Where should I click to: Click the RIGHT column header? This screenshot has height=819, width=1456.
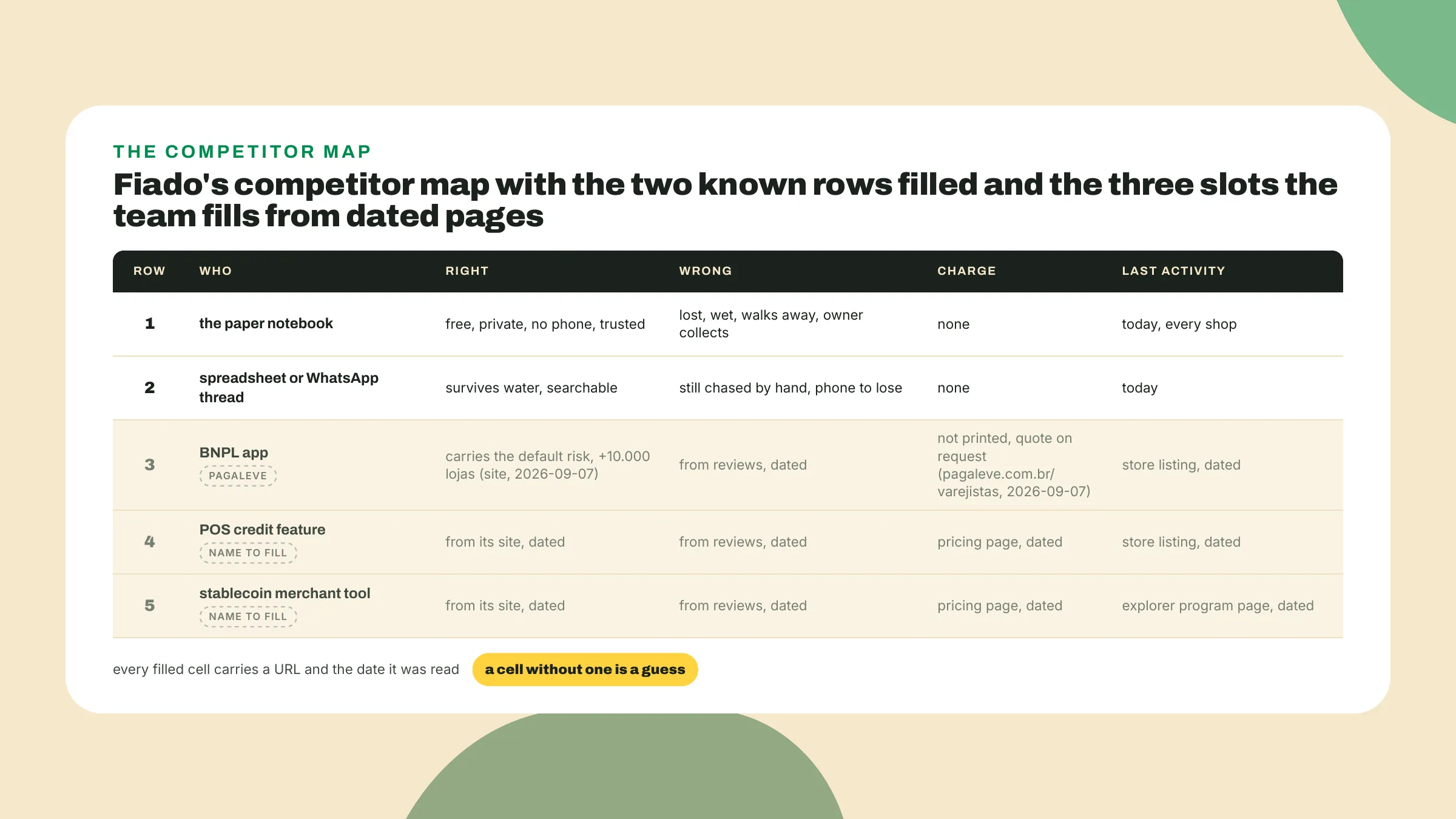point(467,271)
